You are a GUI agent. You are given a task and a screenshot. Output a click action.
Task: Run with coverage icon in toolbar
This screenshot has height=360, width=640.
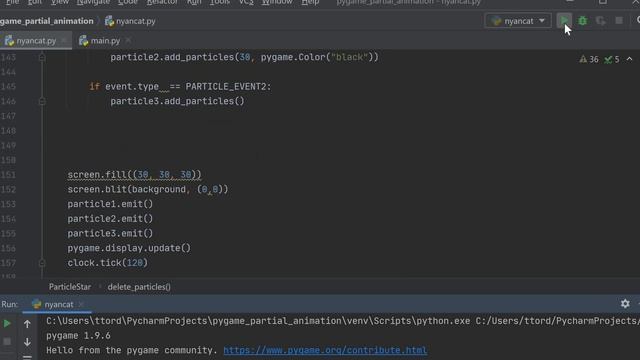coord(600,21)
